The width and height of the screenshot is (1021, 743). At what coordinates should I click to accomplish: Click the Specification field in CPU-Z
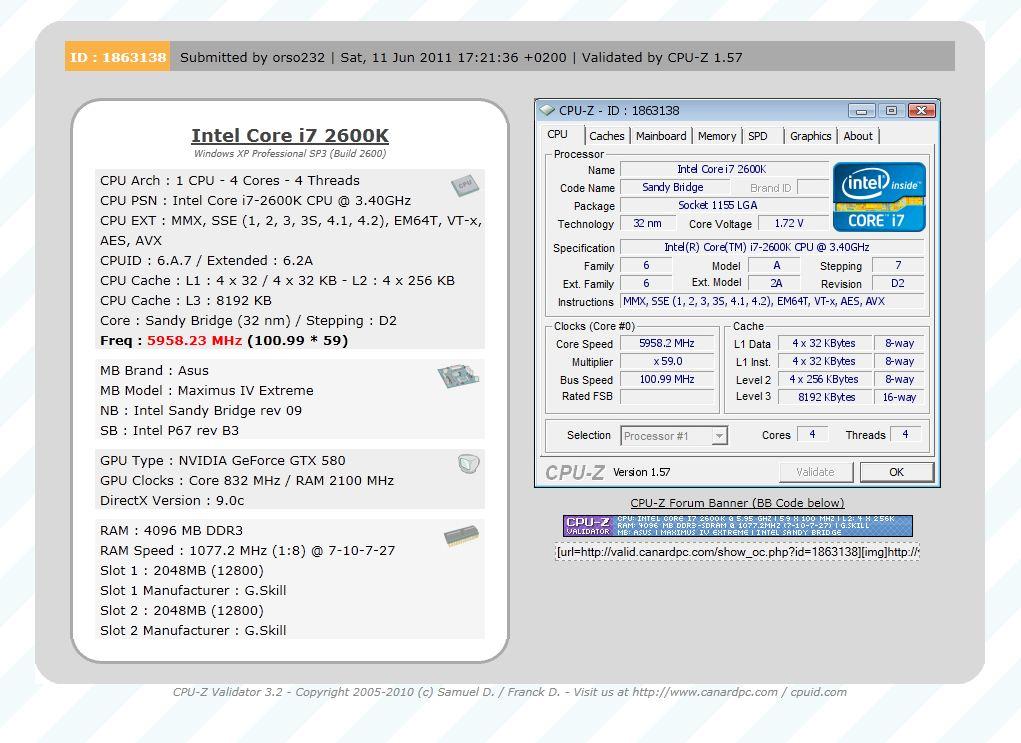tap(772, 247)
